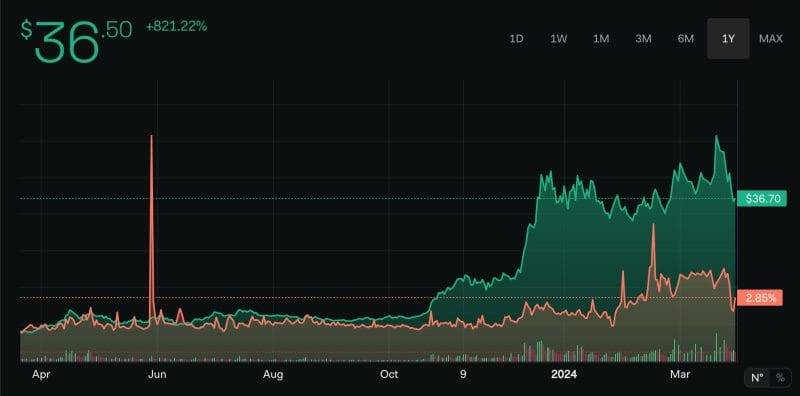
Task: Click the 2.85% orange label
Action: [x=760, y=298]
